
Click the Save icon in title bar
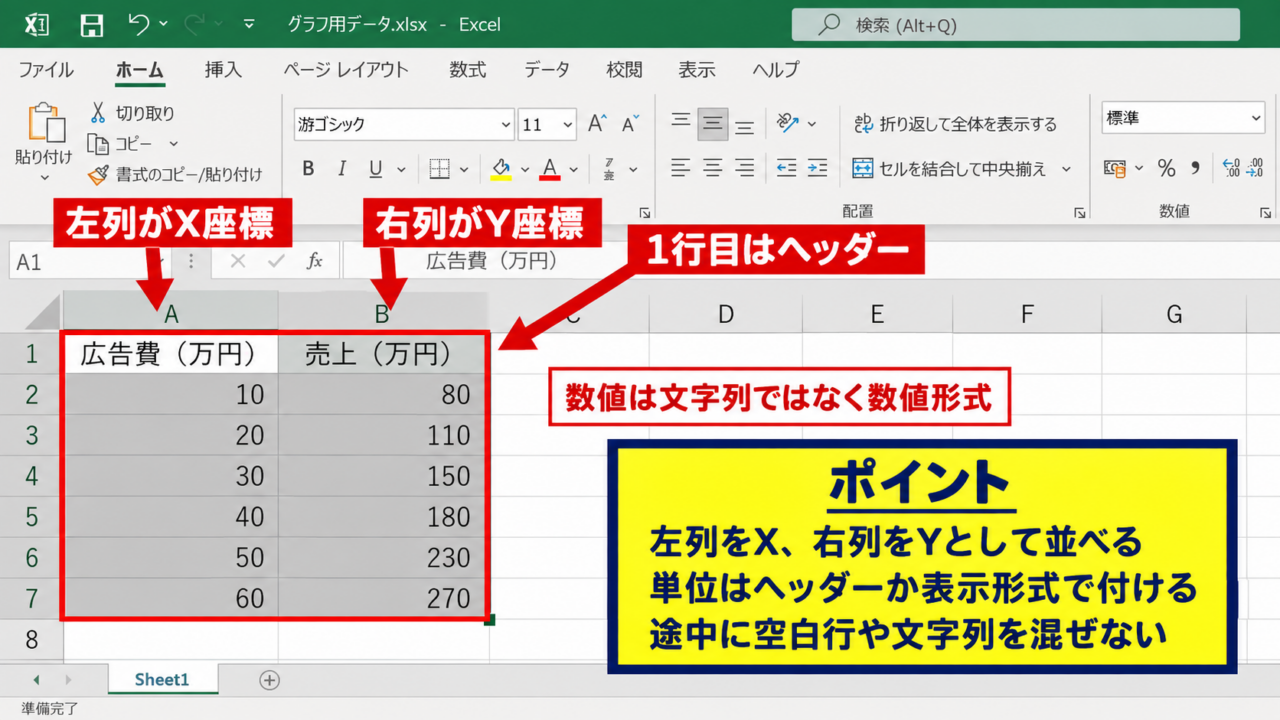pyautogui.click(x=91, y=25)
